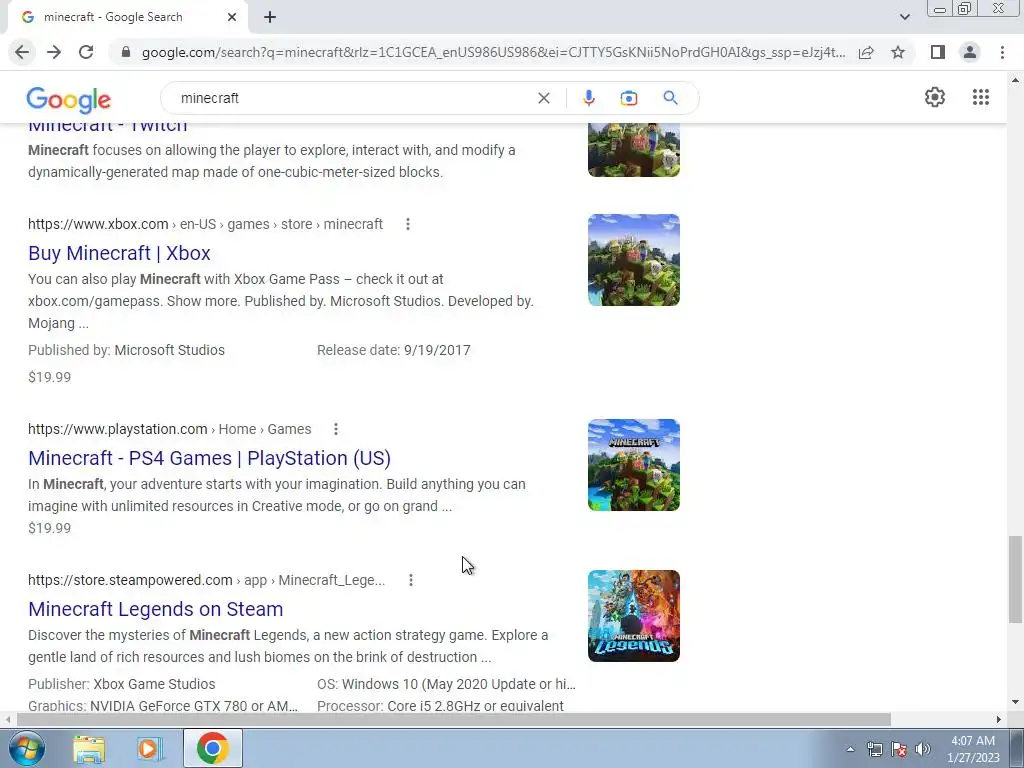This screenshot has width=1024, height=768.
Task: Submit search with the magnifier icon
Action: (670, 98)
